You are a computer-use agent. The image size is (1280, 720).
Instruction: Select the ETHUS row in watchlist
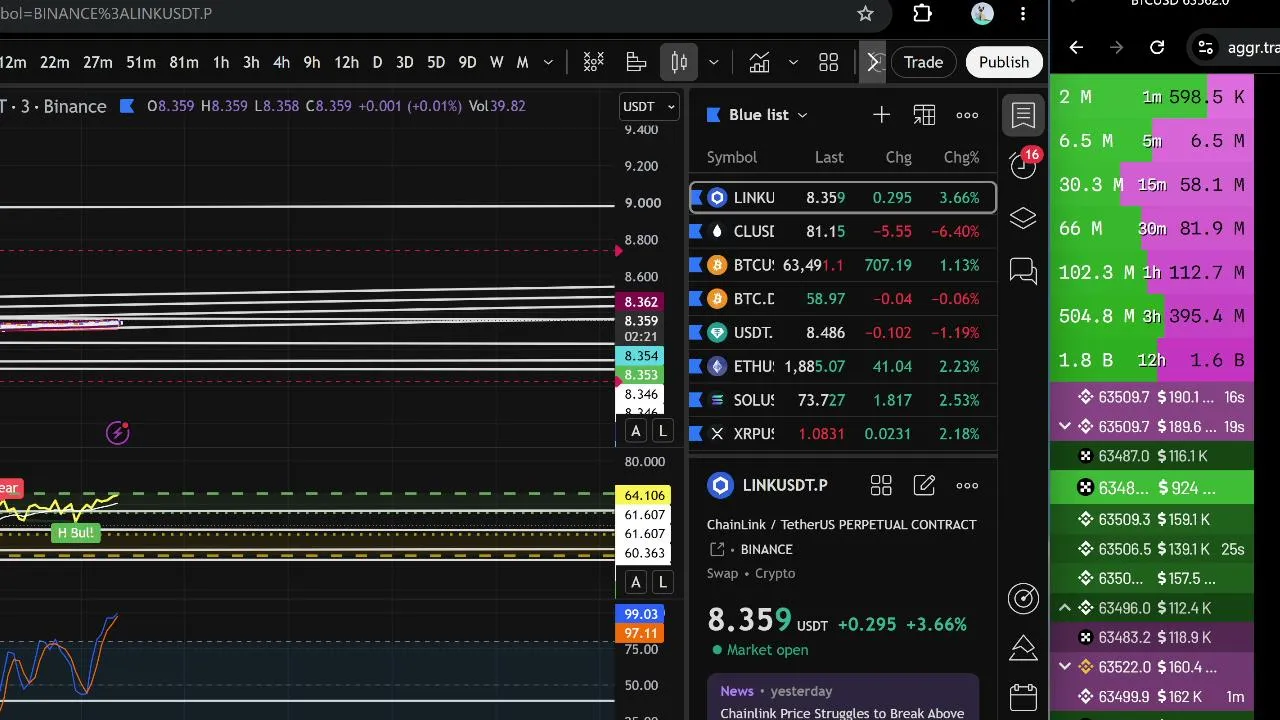843,367
